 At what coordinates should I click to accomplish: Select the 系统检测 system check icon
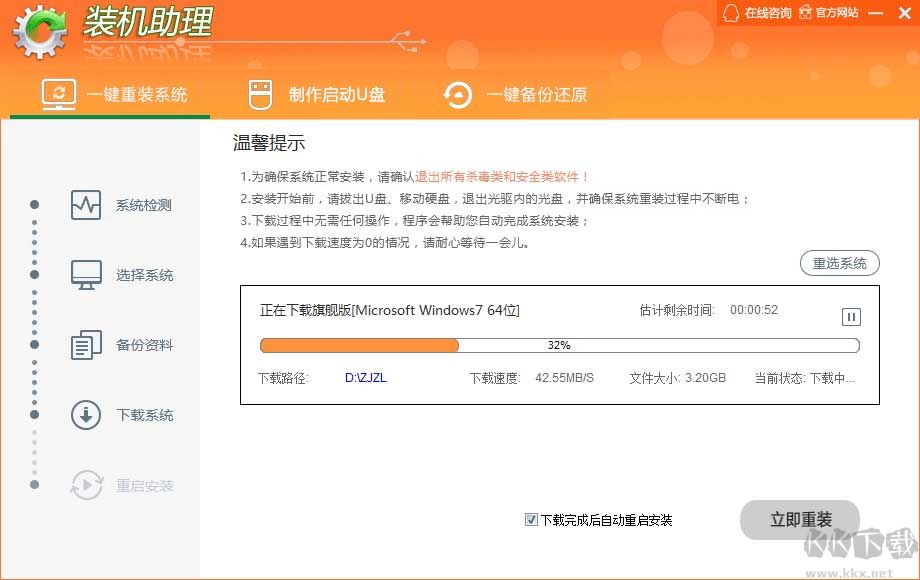point(86,205)
